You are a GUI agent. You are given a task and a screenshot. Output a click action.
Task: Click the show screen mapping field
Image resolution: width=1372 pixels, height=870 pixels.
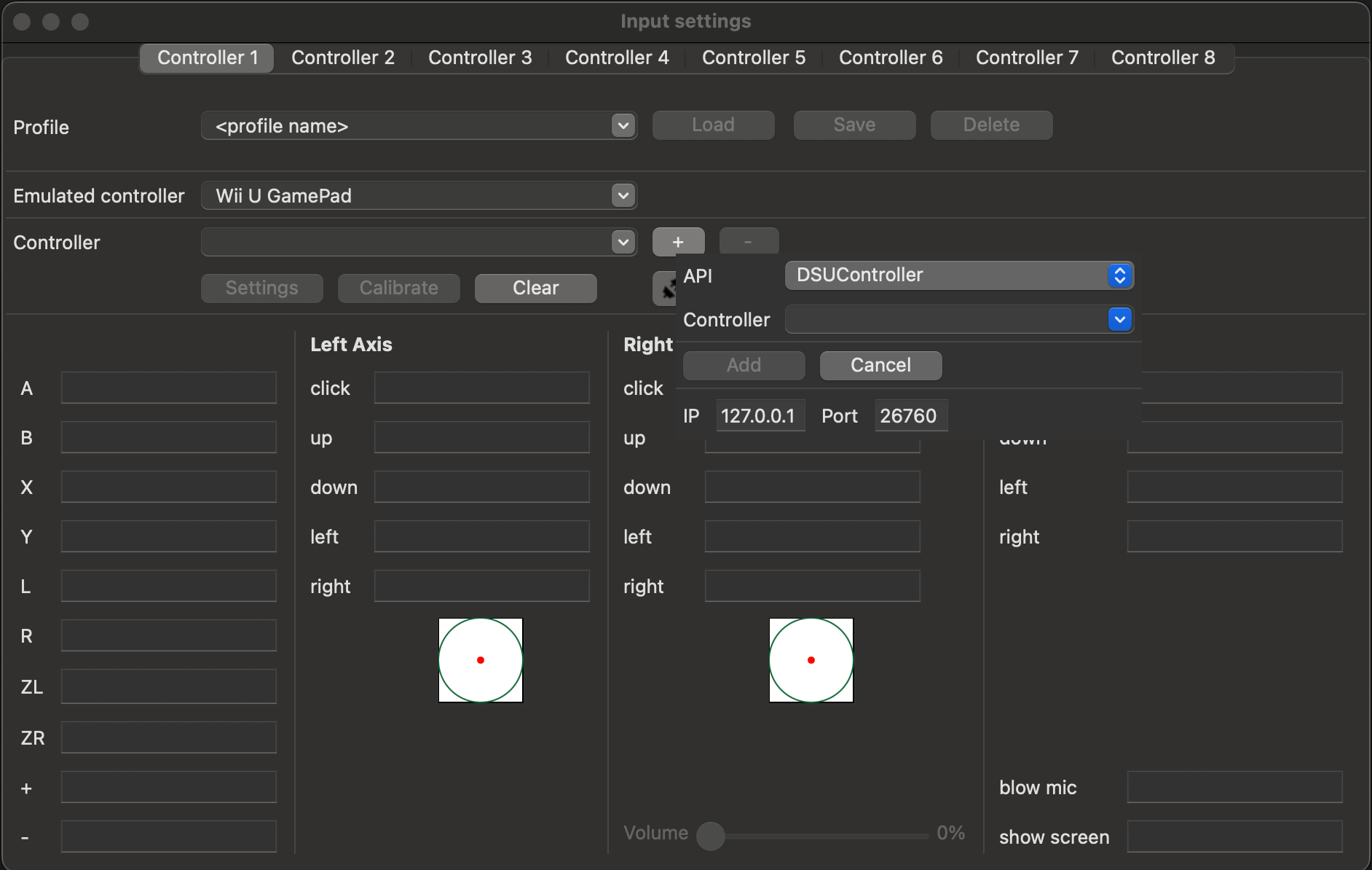pyautogui.click(x=1234, y=836)
